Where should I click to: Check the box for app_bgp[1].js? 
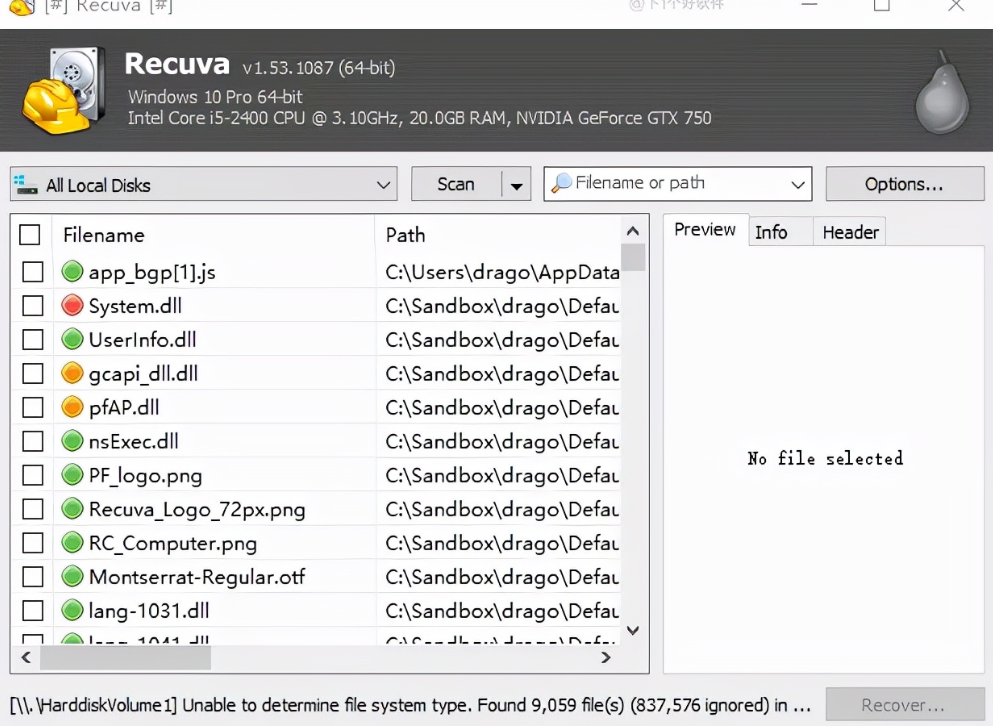pos(32,272)
